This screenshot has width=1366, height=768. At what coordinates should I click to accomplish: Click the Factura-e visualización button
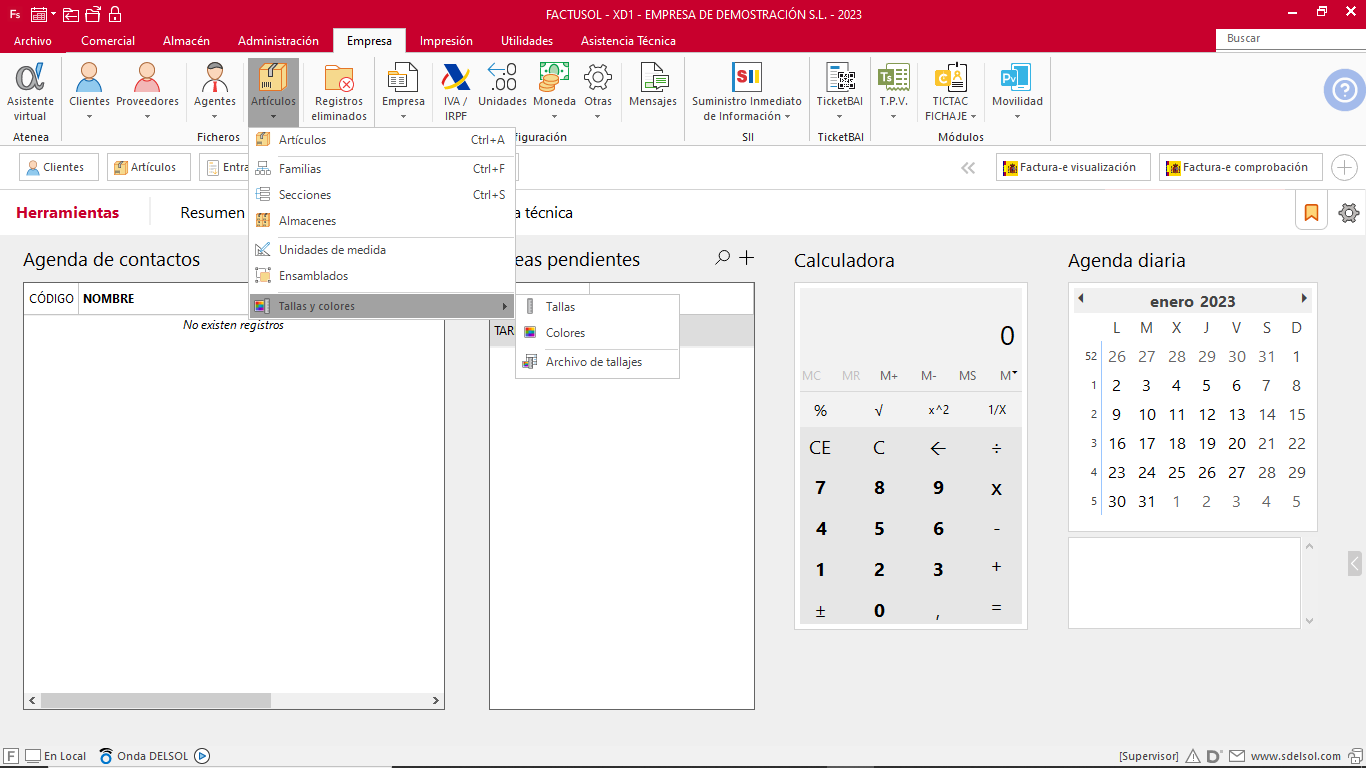[1072, 168]
